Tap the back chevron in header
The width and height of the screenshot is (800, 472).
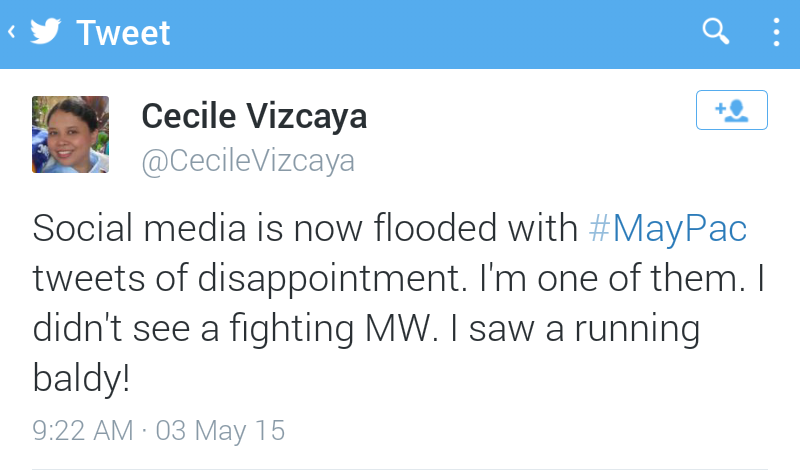tap(12, 32)
